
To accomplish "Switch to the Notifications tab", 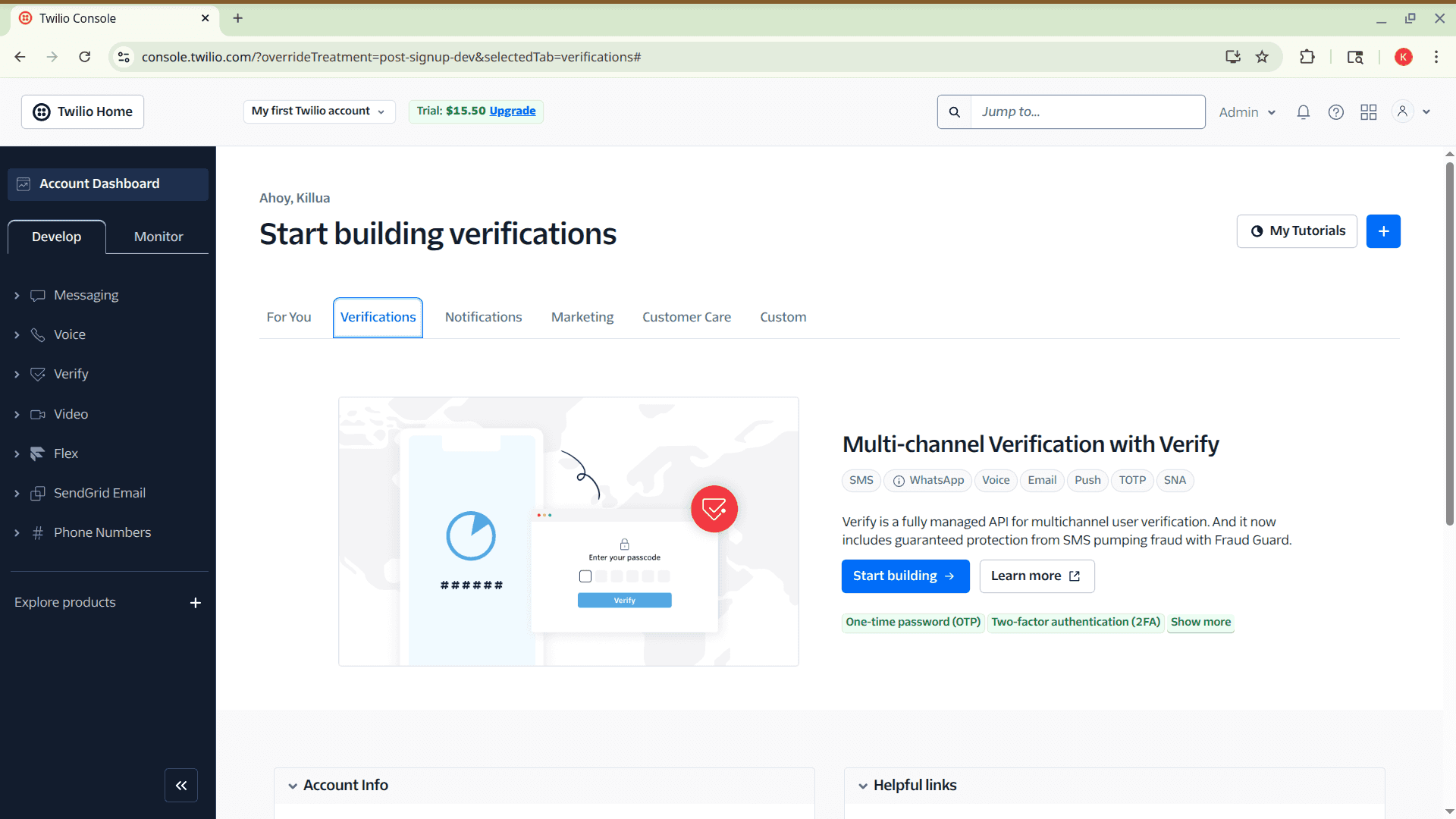I will pos(483,317).
